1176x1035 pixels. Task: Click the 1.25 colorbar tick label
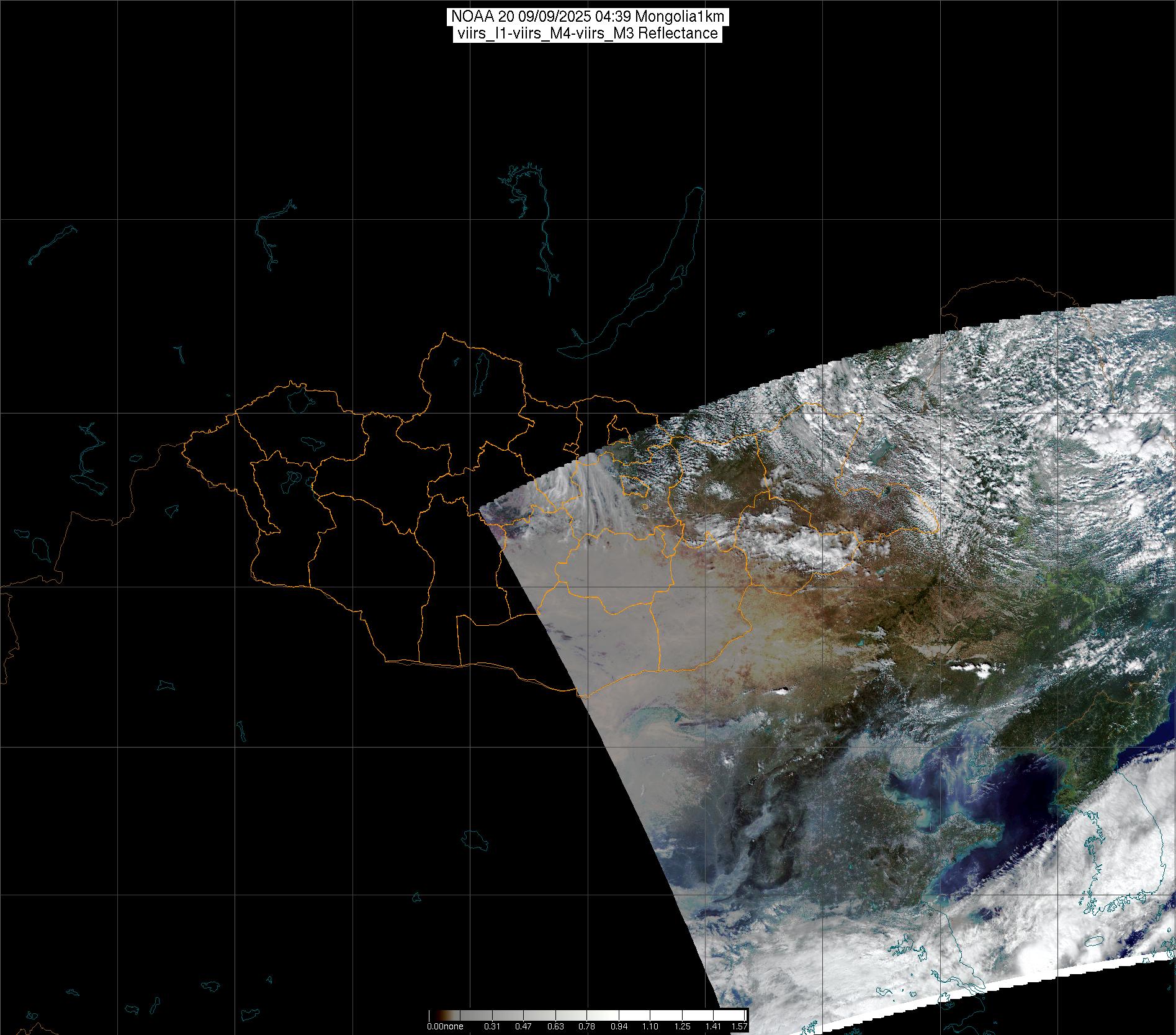coord(682,1026)
